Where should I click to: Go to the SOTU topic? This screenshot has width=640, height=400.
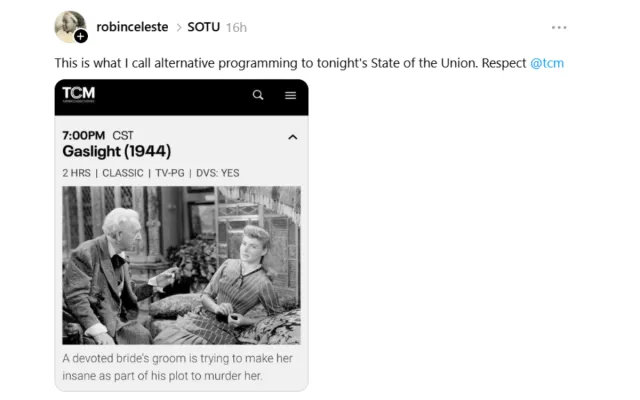tap(204, 27)
